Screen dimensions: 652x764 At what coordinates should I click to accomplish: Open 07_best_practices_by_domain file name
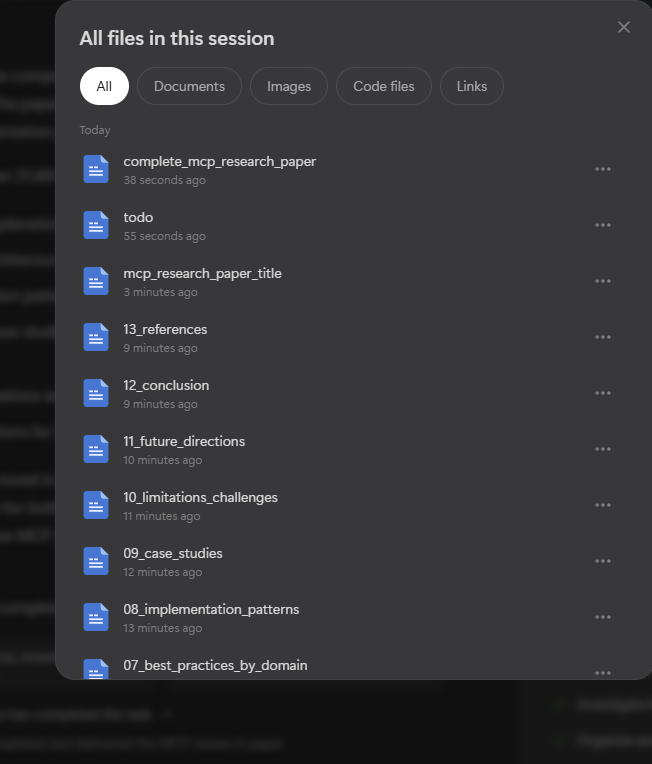coord(215,666)
